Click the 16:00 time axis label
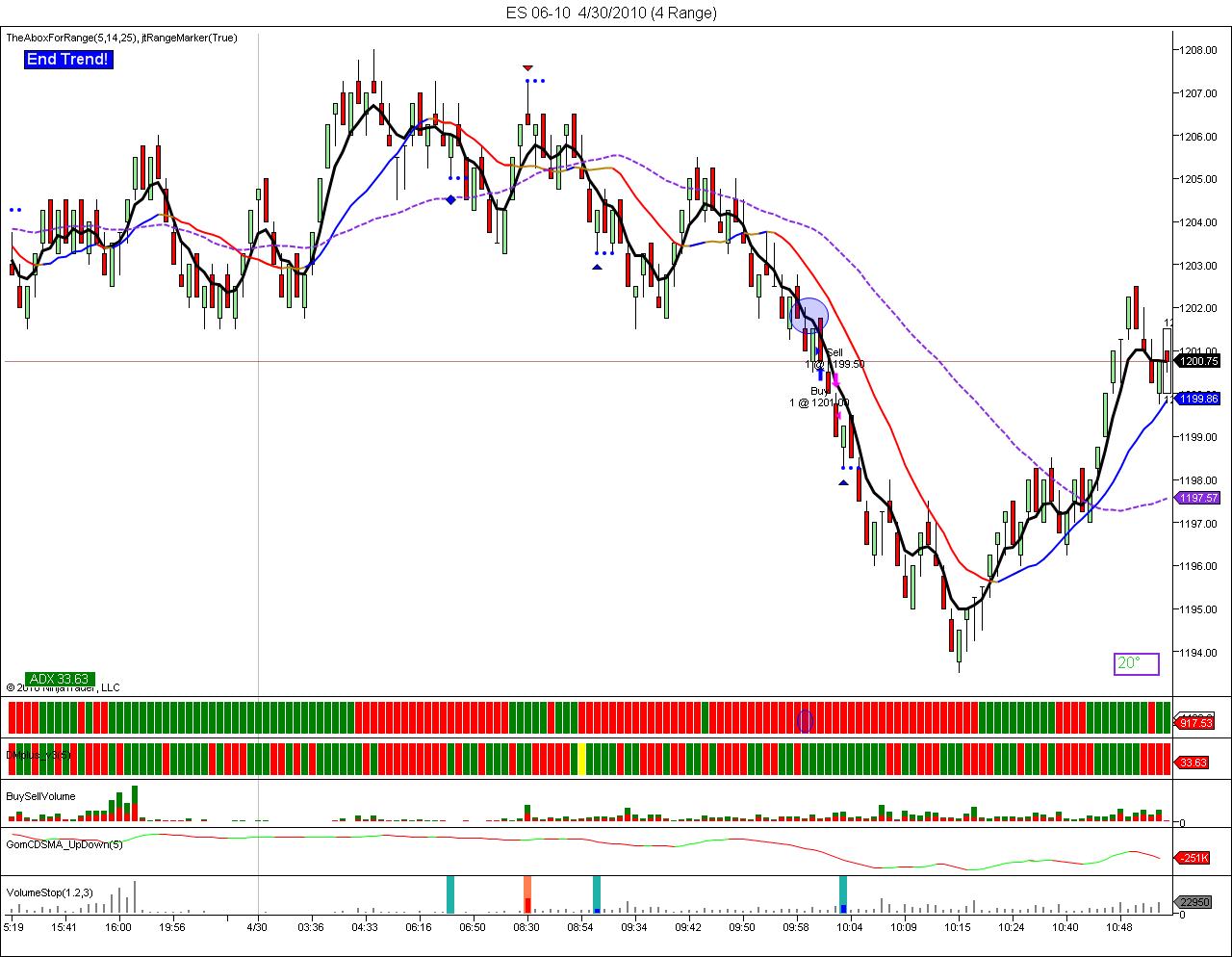The image size is (1232, 957). point(118,927)
